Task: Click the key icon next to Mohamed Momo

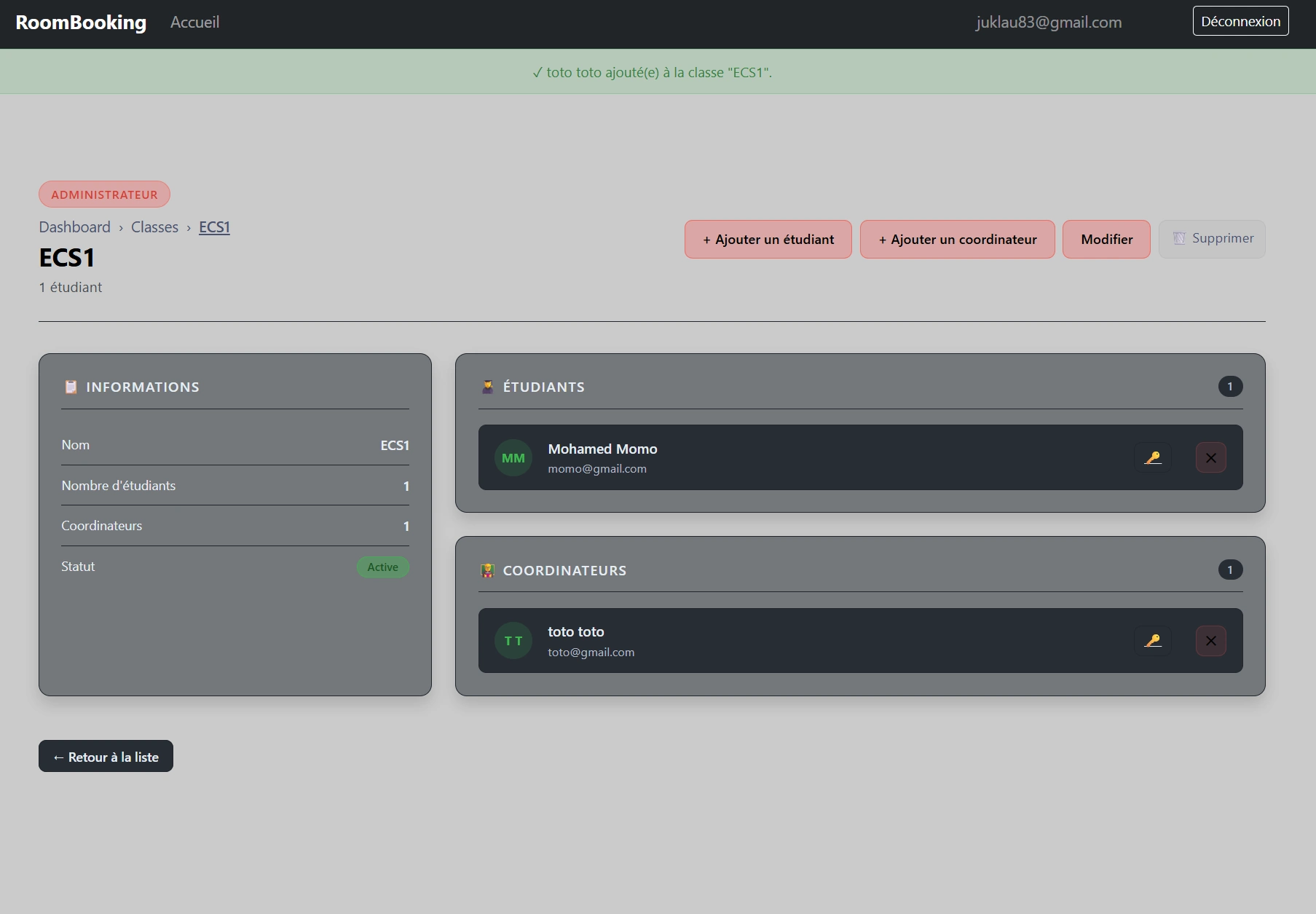Action: click(1153, 457)
